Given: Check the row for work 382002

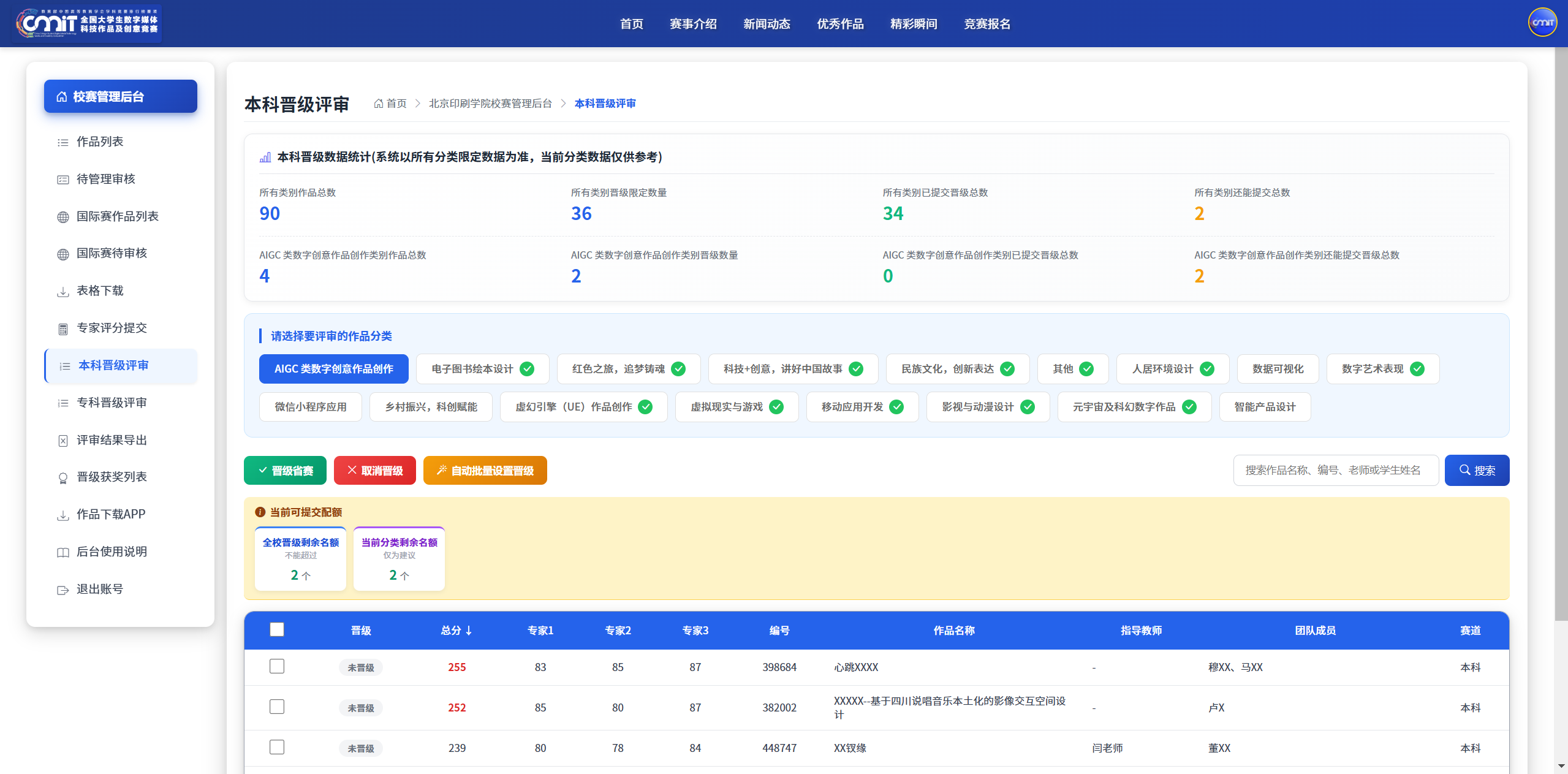Looking at the screenshot, I should 277,707.
